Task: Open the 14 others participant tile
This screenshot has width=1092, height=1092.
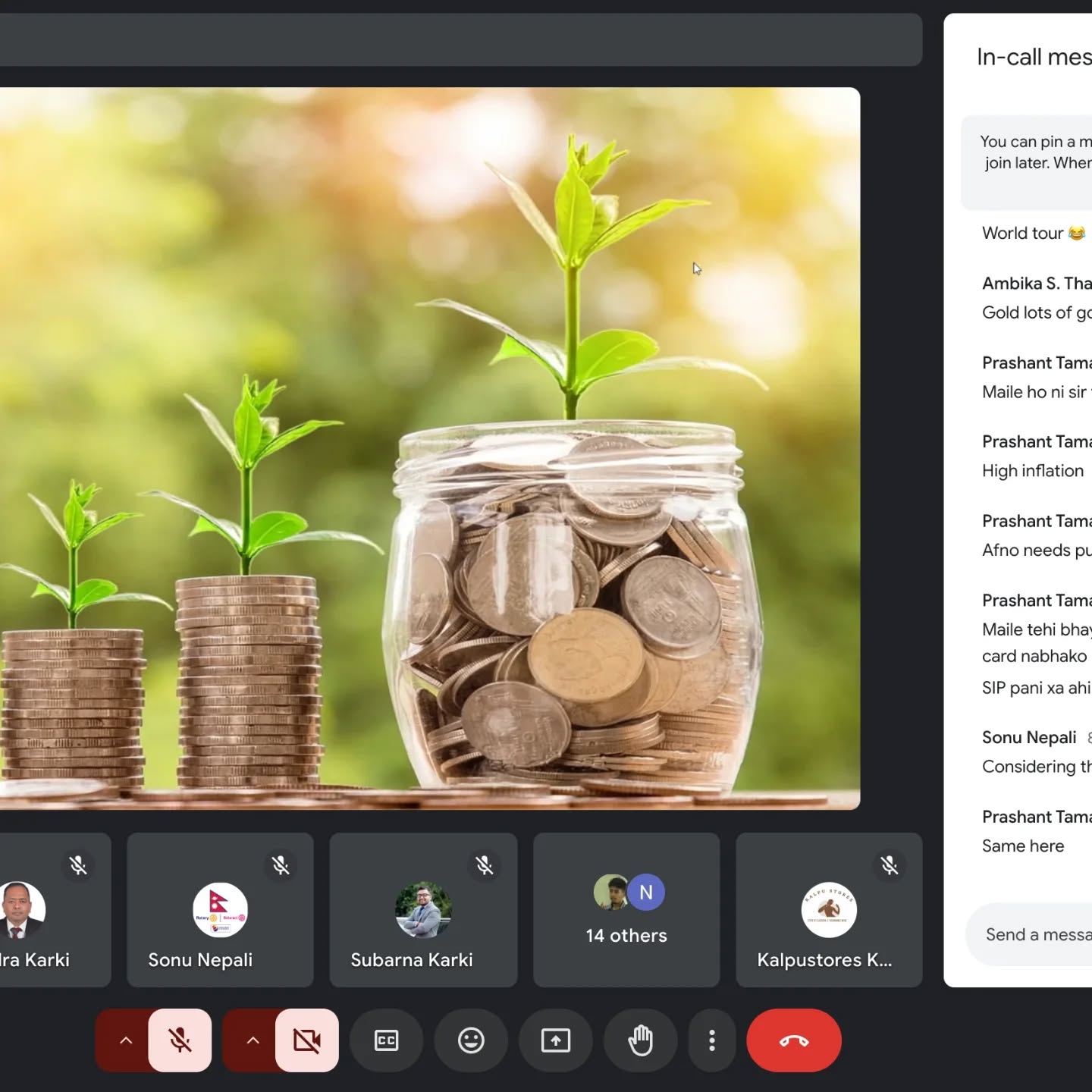Action: [x=626, y=910]
